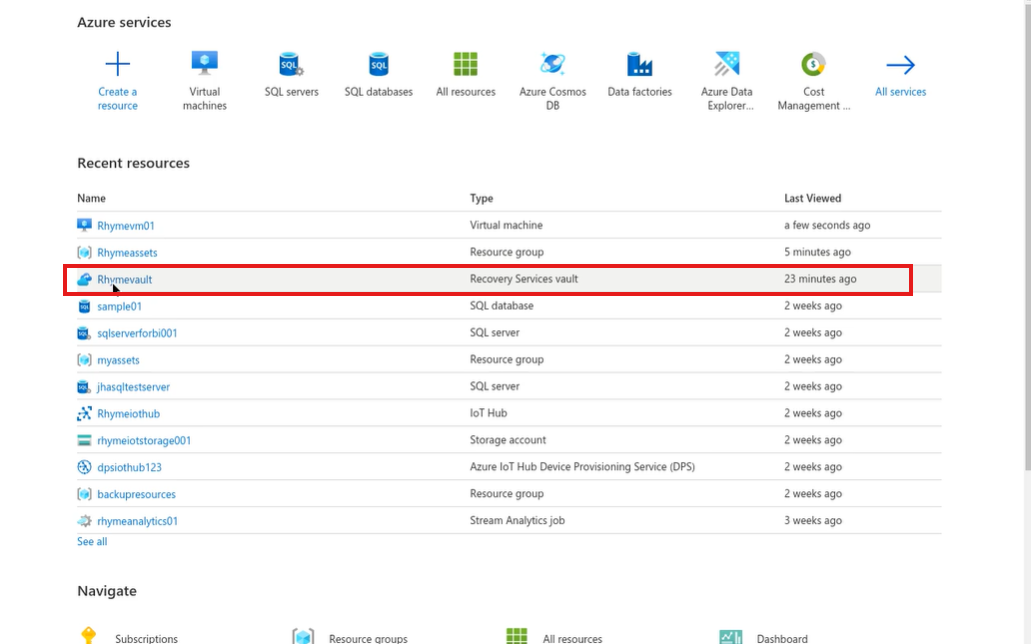Open the Rhymevm01 resource link
This screenshot has height=644, width=1031.
click(126, 226)
